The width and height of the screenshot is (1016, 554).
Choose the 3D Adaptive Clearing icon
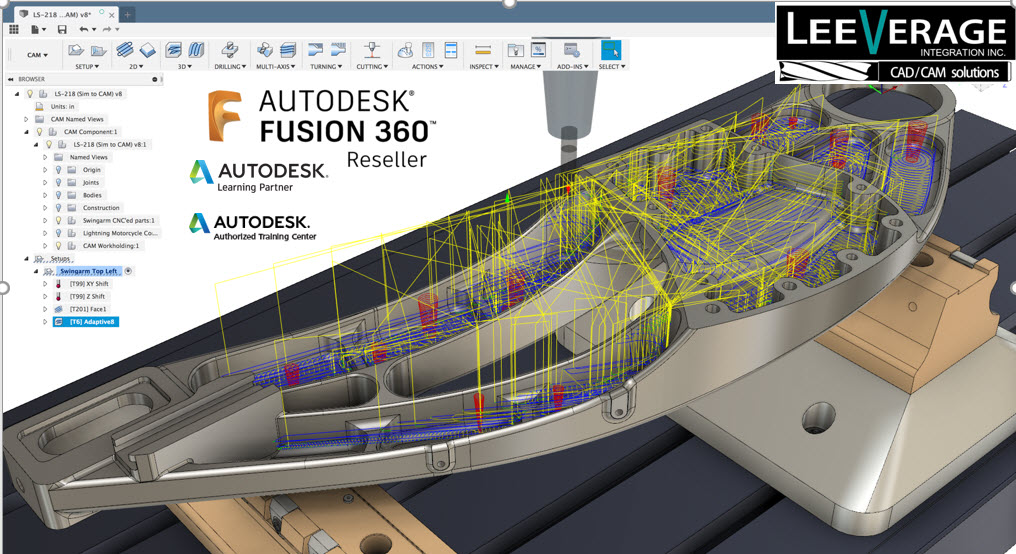click(173, 50)
